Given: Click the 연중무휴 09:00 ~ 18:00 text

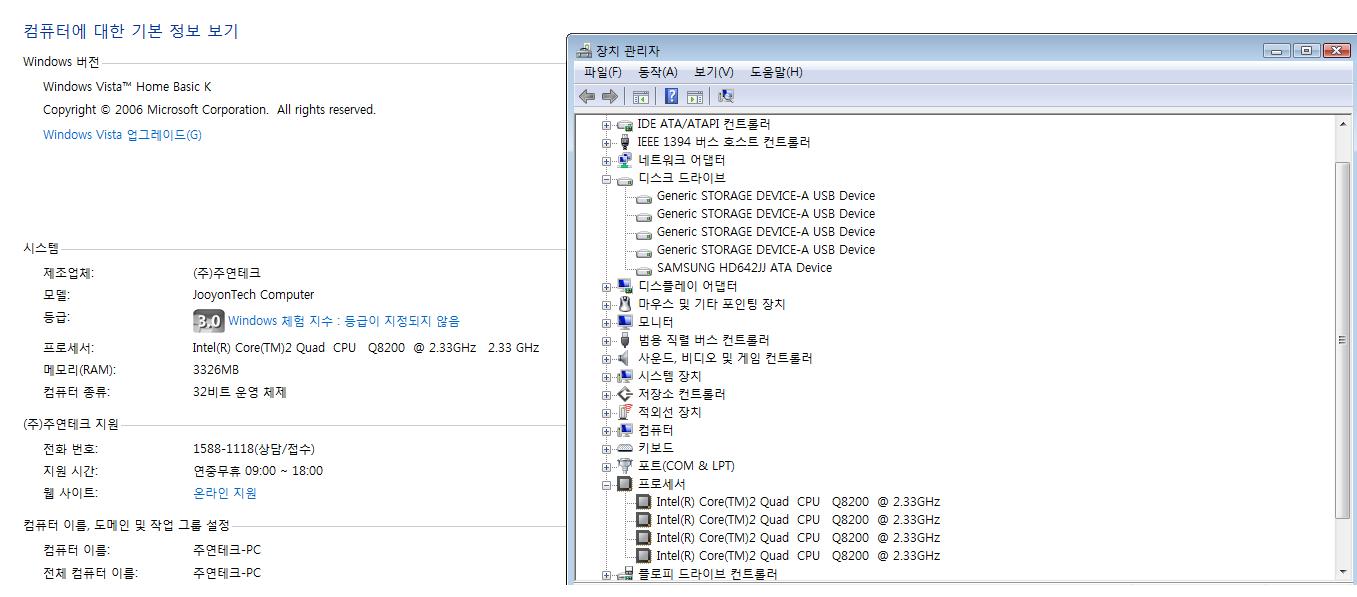Looking at the screenshot, I should tap(257, 471).
